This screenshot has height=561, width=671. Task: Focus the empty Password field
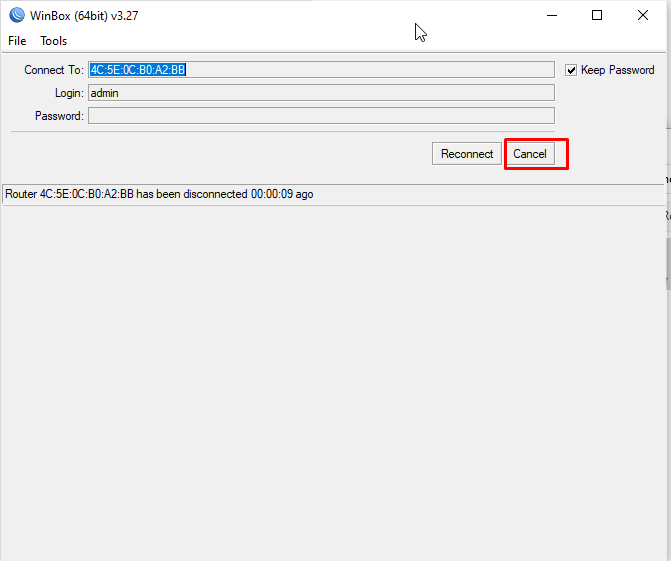[x=320, y=116]
